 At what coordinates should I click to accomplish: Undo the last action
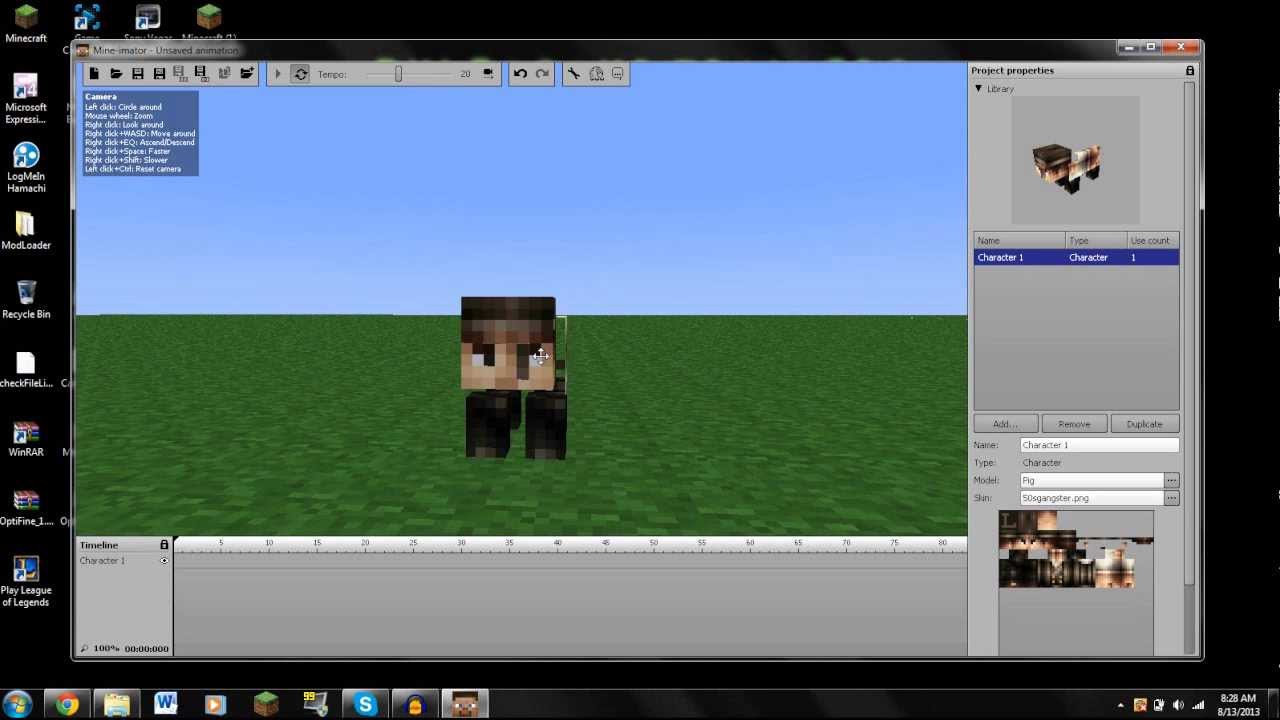tap(520, 74)
